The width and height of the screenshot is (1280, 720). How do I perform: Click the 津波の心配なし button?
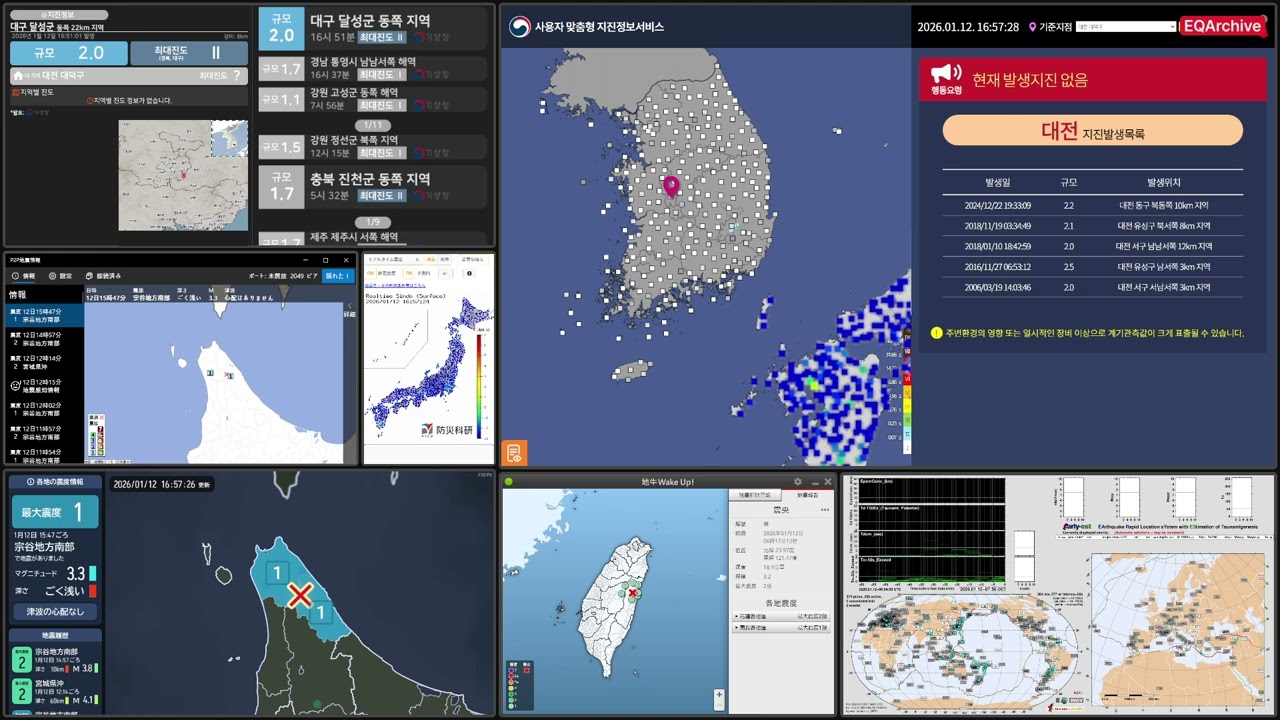[x=55, y=611]
